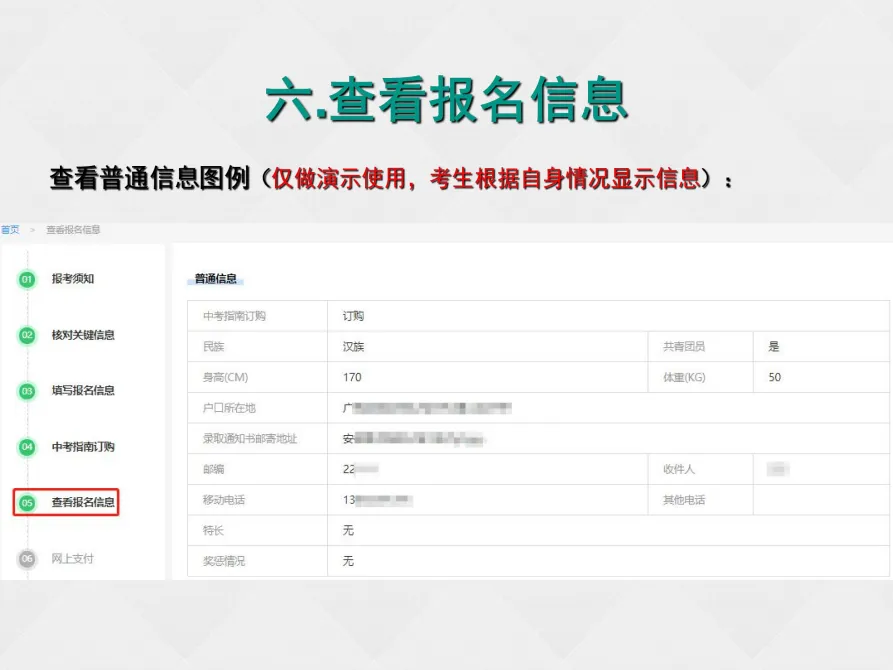Screen dimensions: 893x670
Task: Click step 04 green circle icon
Action: (27, 447)
